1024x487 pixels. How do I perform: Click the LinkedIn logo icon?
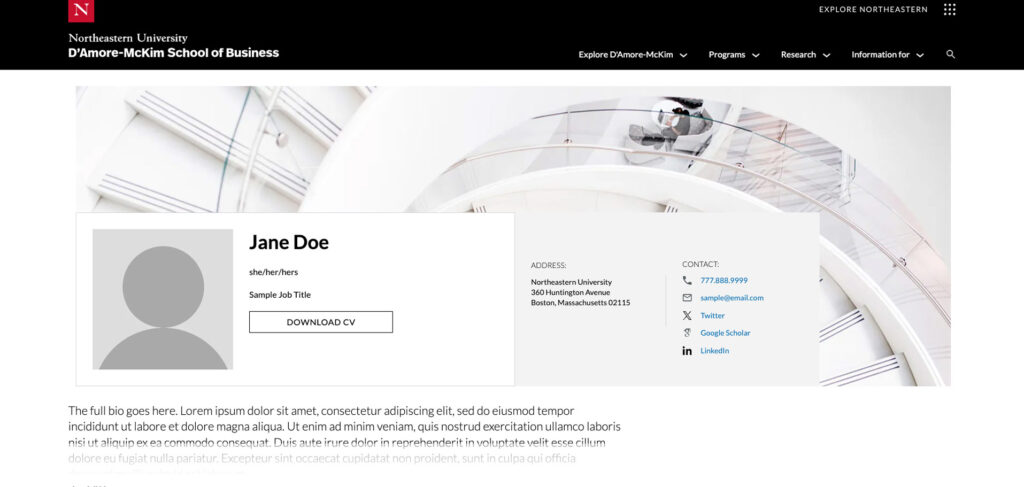687,351
